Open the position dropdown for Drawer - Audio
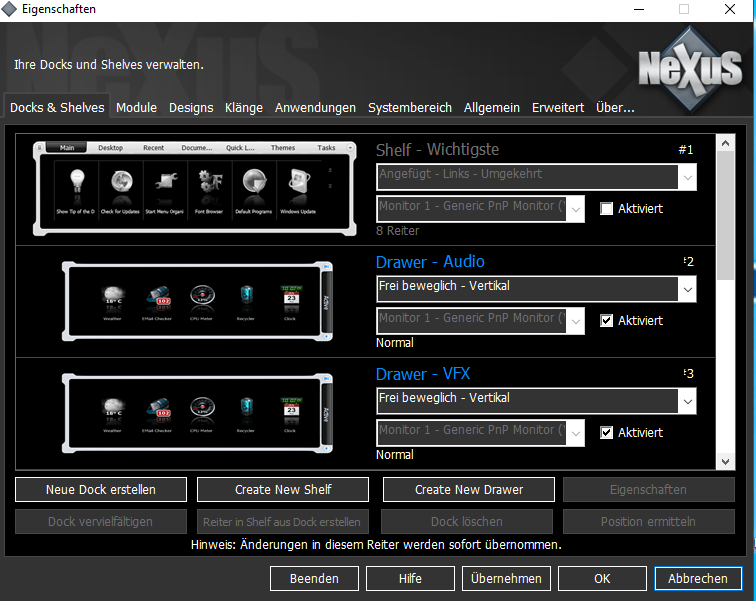This screenshot has width=756, height=601. click(x=686, y=289)
